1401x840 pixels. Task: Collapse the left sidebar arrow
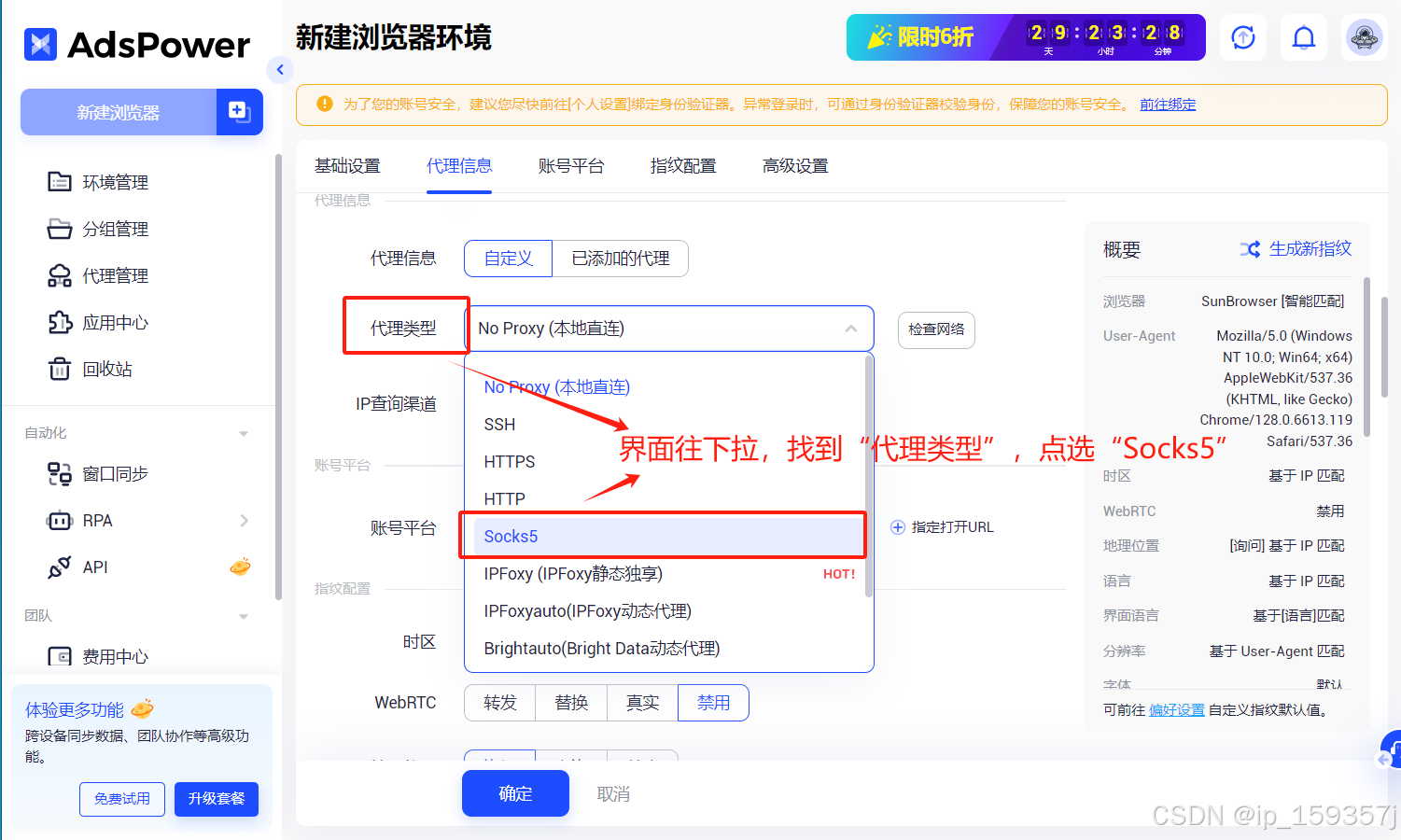pyautogui.click(x=280, y=69)
